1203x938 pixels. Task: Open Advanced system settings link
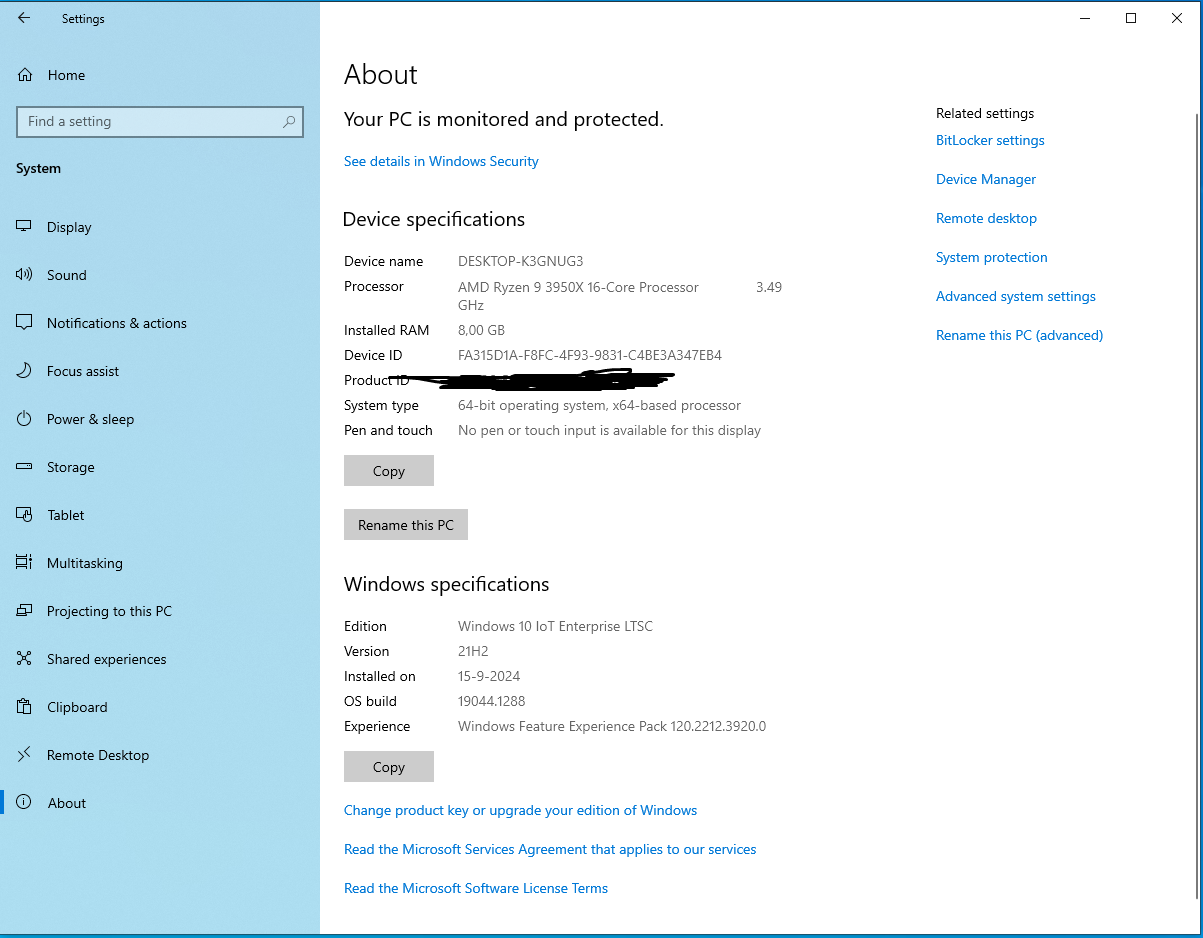pyautogui.click(x=1016, y=296)
